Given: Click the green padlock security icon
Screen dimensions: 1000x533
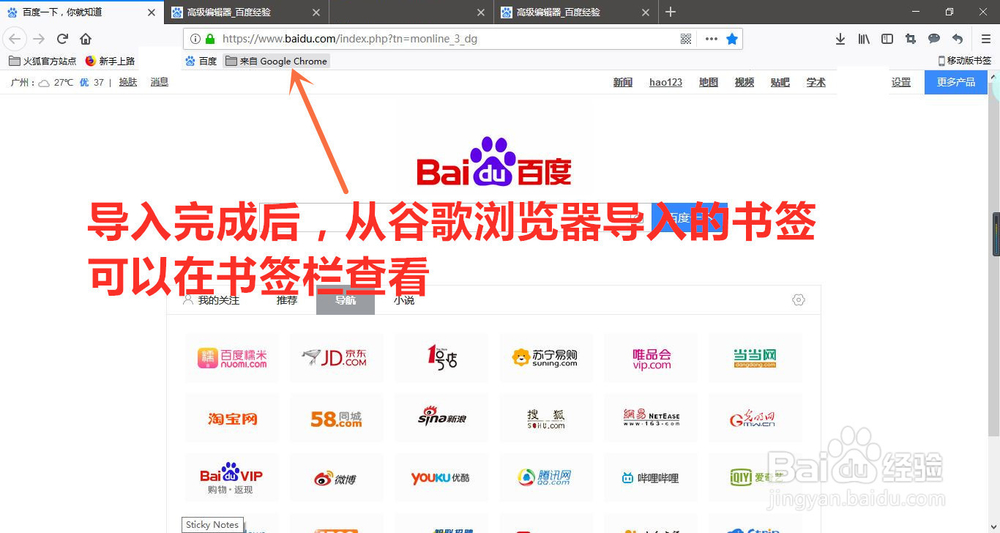Looking at the screenshot, I should [x=210, y=39].
